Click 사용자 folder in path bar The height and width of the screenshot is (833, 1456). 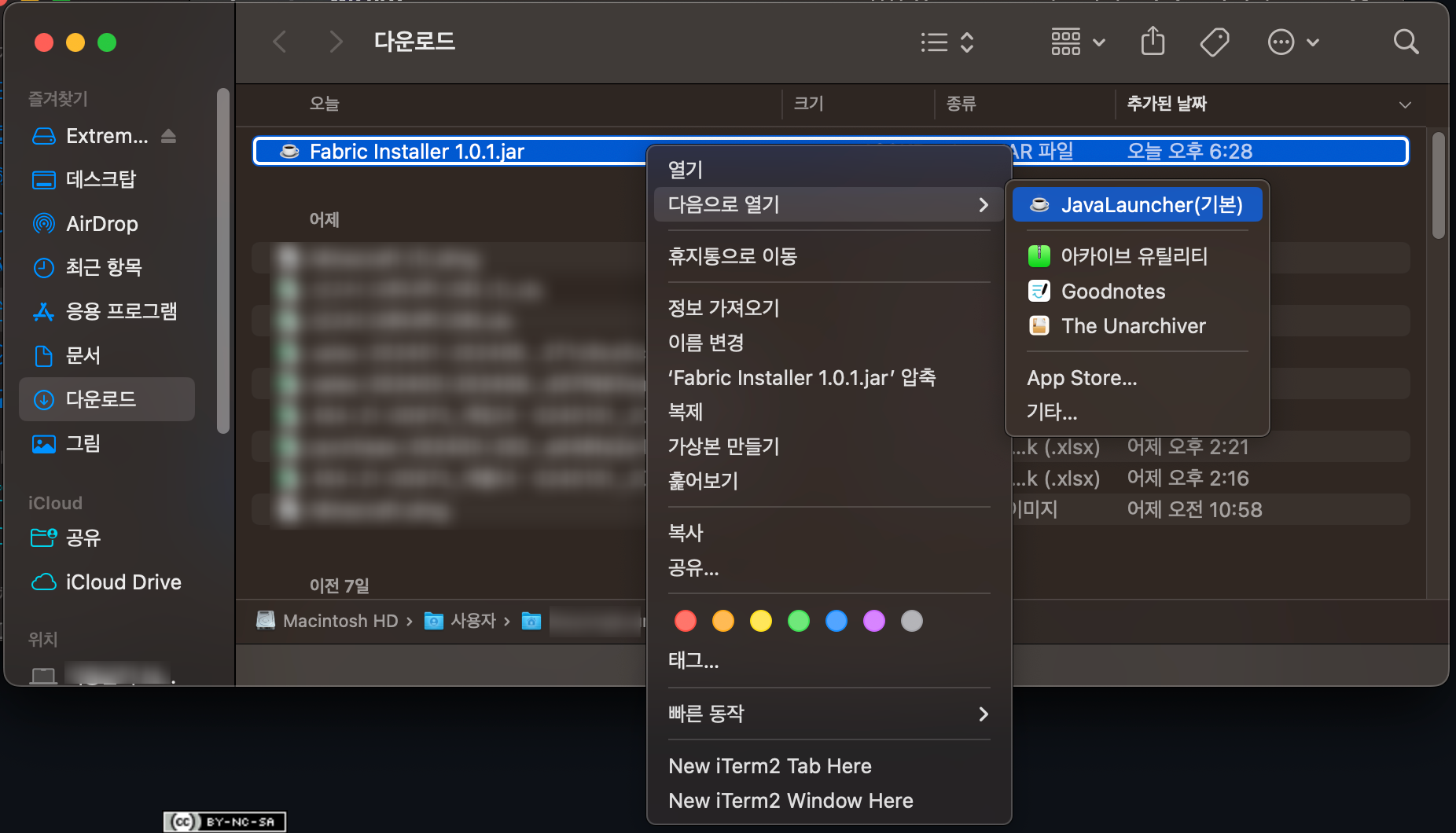pyautogui.click(x=460, y=621)
